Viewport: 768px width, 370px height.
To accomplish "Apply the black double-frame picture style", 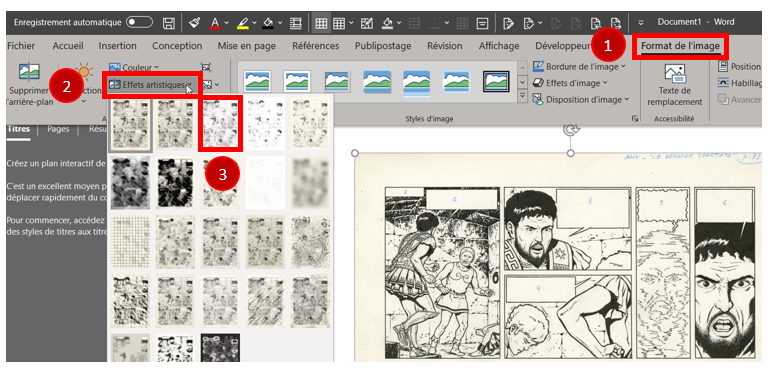I will coord(496,82).
